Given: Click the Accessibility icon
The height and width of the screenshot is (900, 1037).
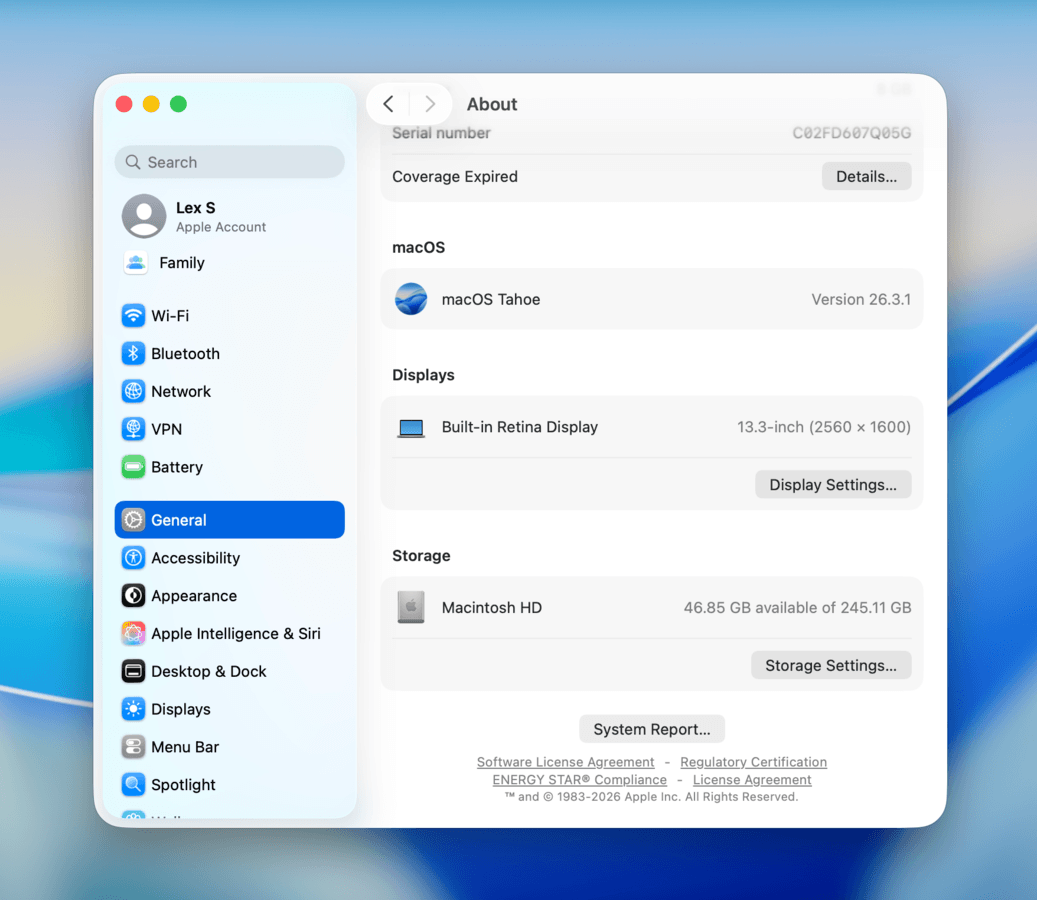Looking at the screenshot, I should coord(133,558).
